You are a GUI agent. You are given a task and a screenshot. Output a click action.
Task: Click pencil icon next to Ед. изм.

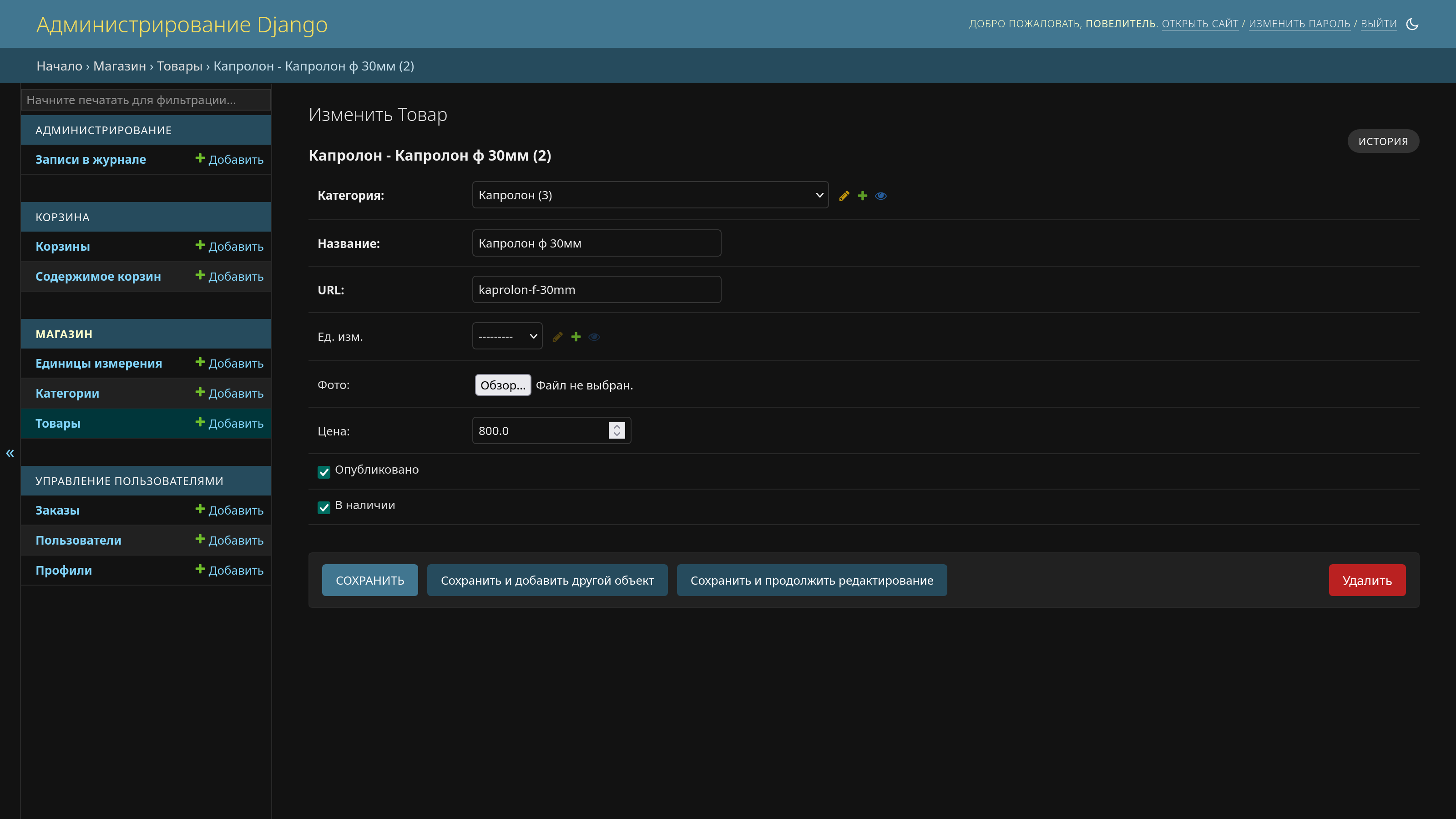click(557, 337)
